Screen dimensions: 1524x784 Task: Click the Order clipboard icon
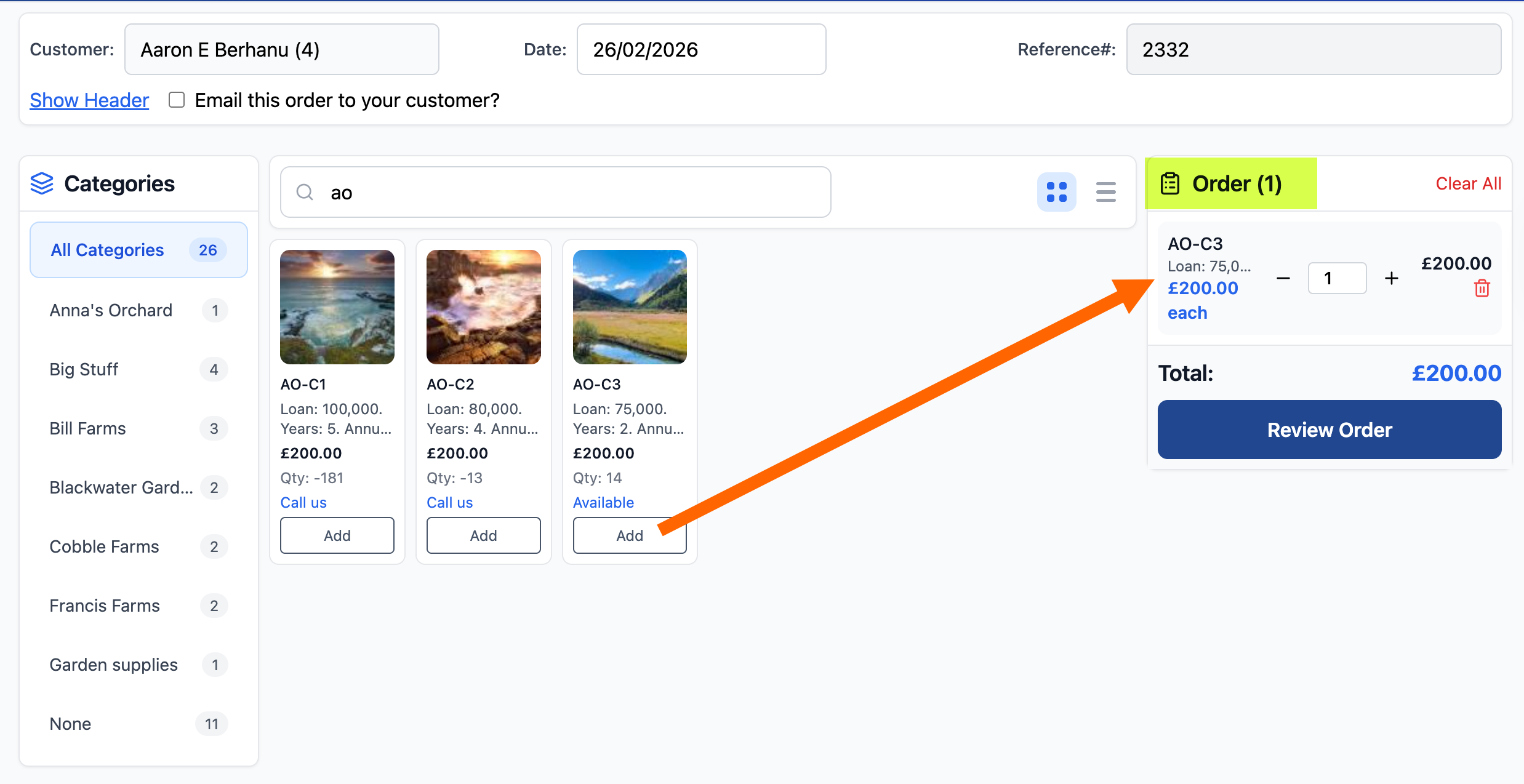[x=1169, y=183]
